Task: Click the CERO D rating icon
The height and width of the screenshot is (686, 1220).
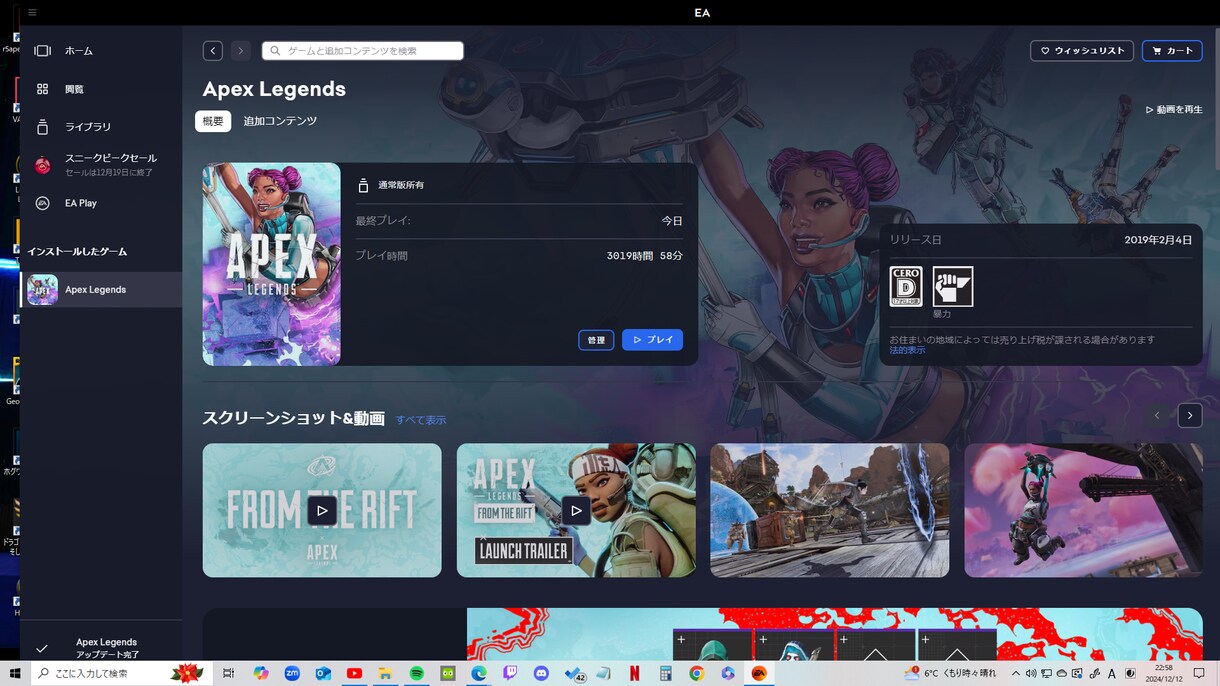Action: click(x=906, y=286)
